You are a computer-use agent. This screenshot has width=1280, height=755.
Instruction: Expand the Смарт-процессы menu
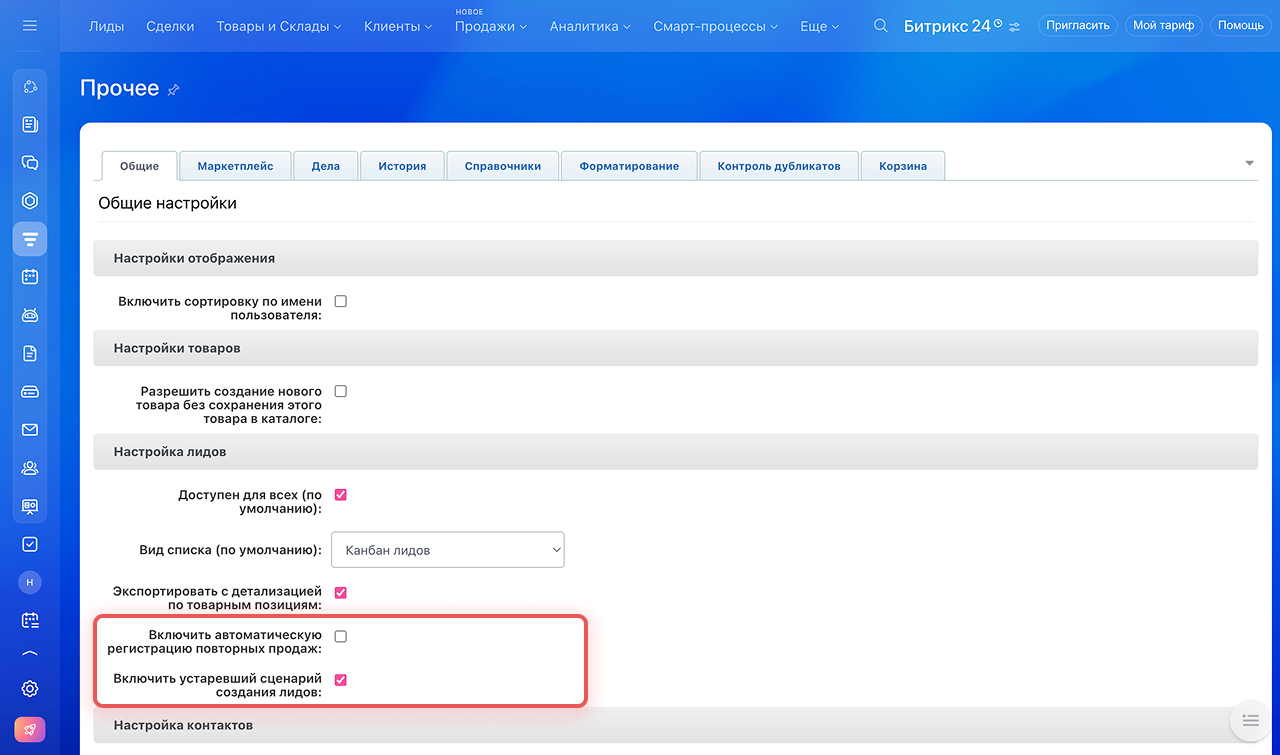pyautogui.click(x=716, y=26)
